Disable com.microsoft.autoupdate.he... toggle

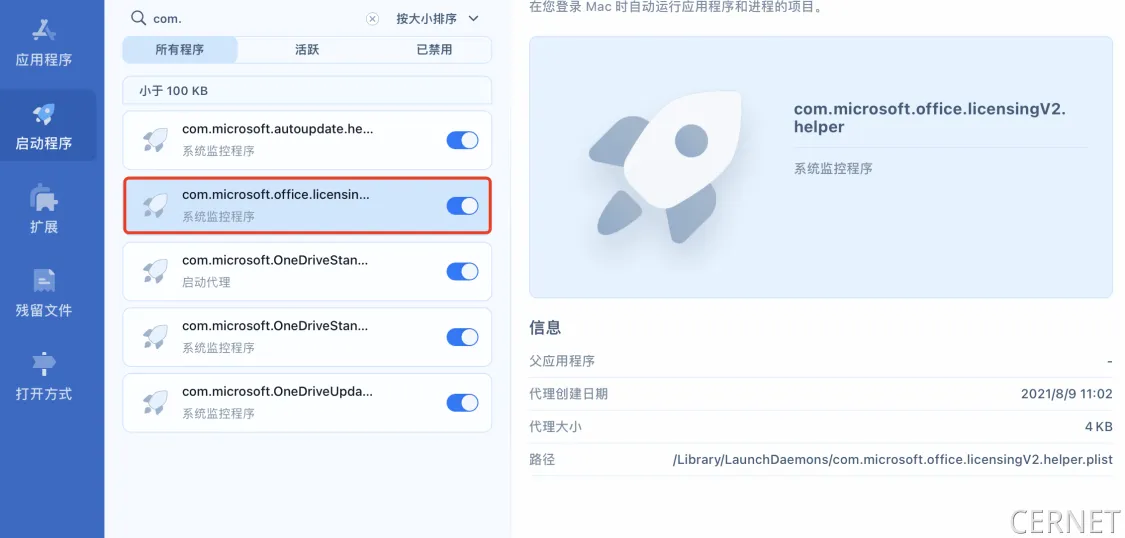pyautogui.click(x=462, y=140)
